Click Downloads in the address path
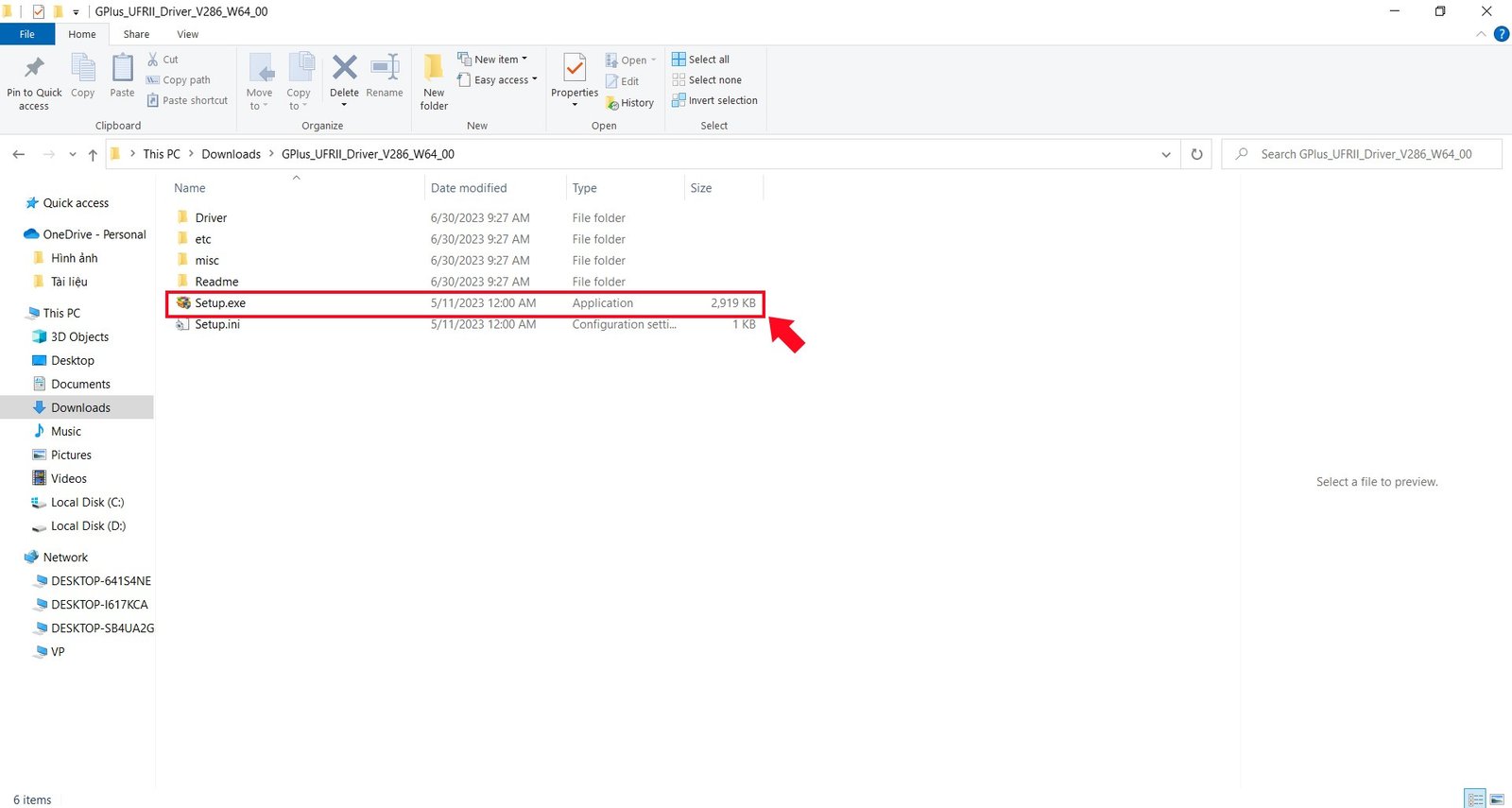 tap(231, 154)
